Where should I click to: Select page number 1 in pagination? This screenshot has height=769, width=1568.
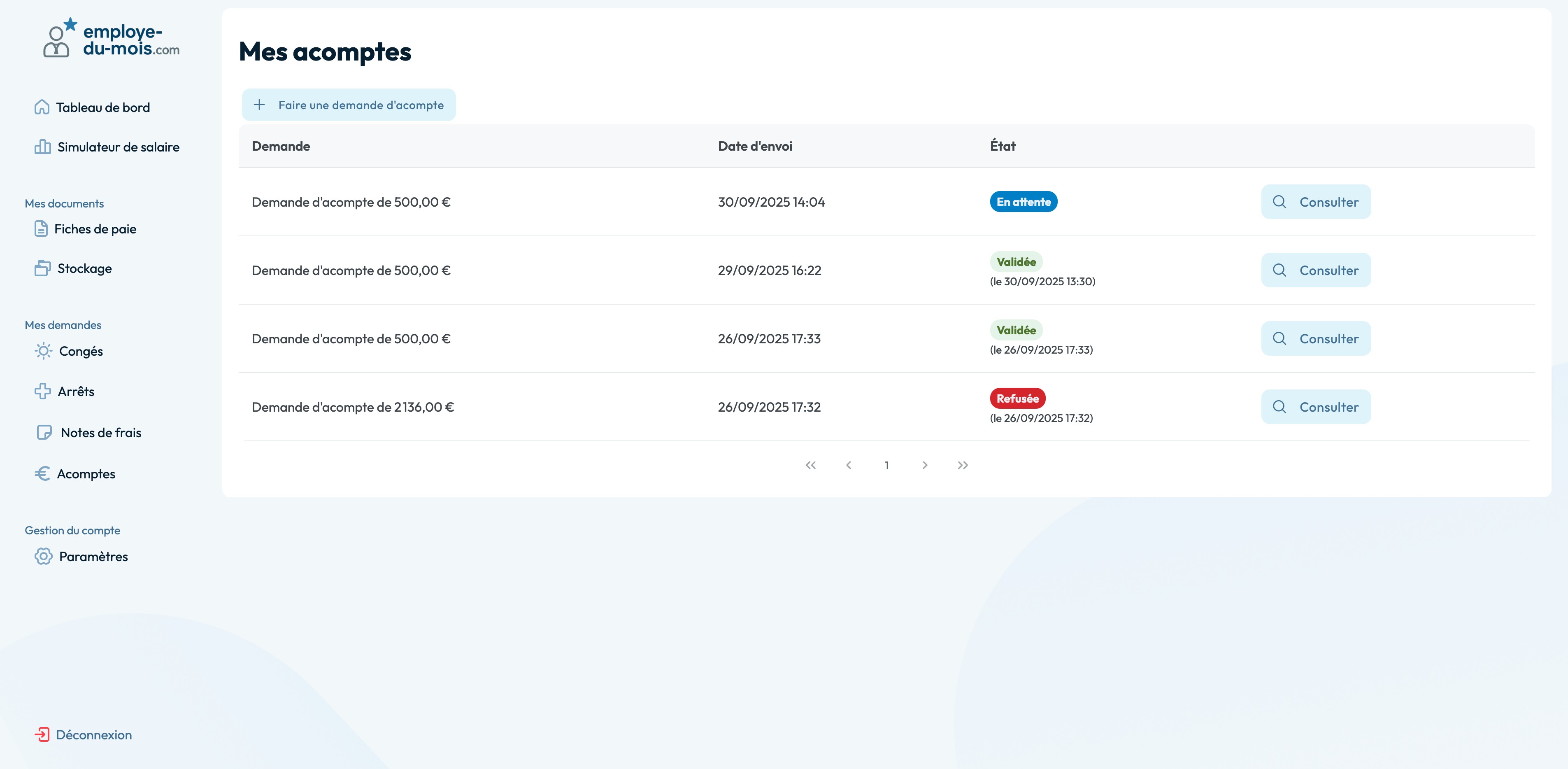coord(887,465)
